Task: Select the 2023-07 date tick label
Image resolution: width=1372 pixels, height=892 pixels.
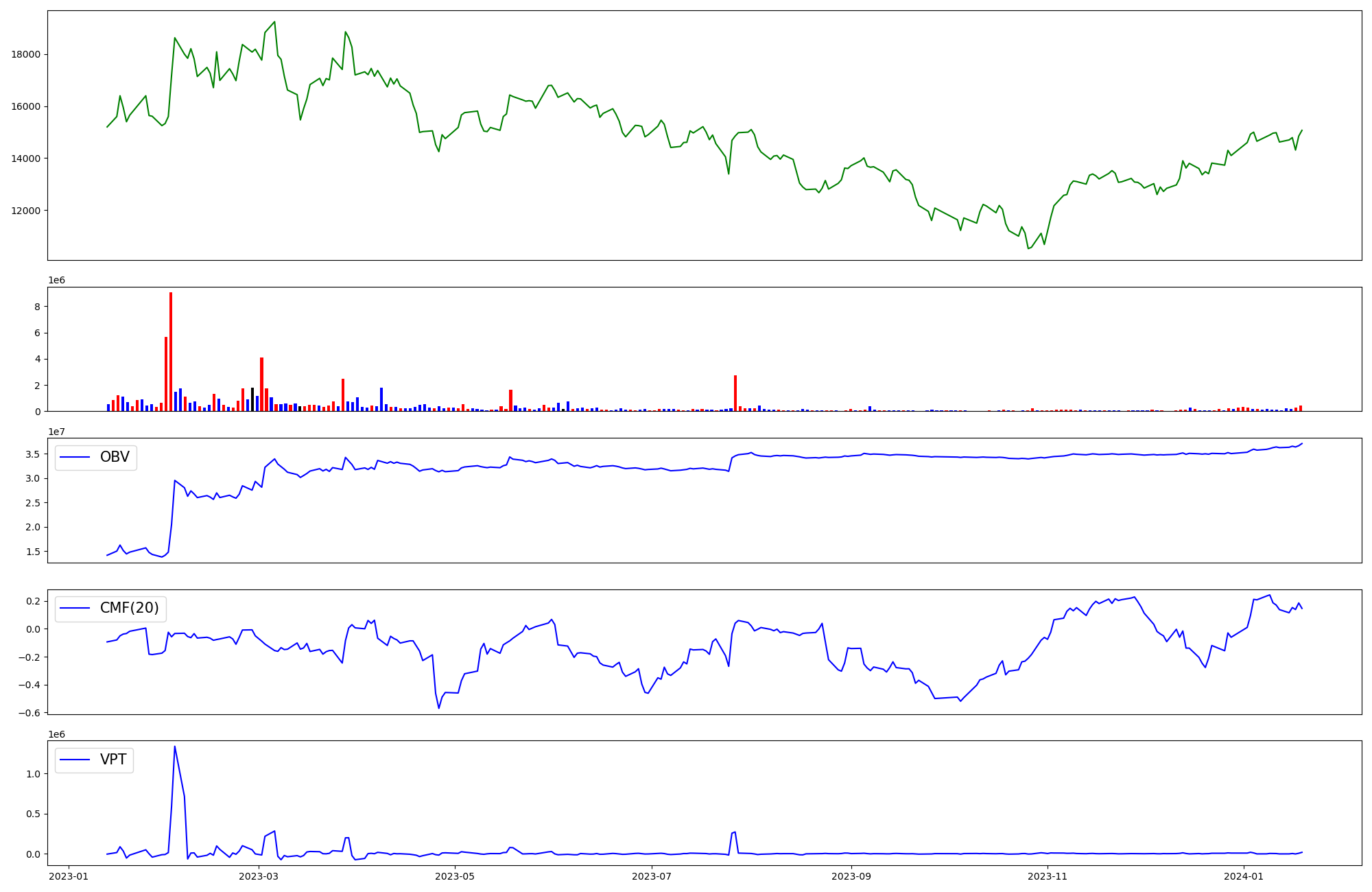Action: [x=651, y=876]
